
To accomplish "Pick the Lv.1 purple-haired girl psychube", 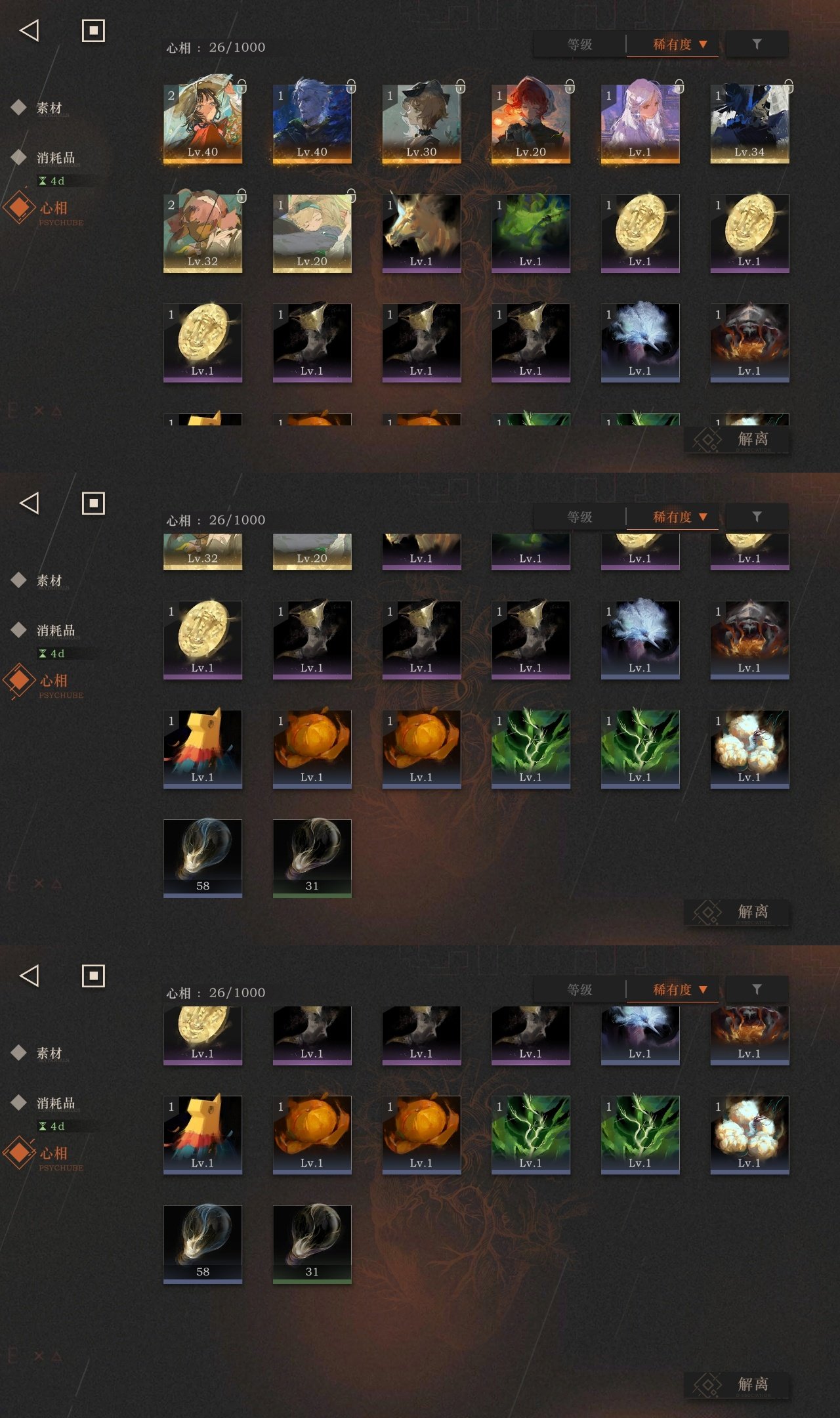I will 640,123.
